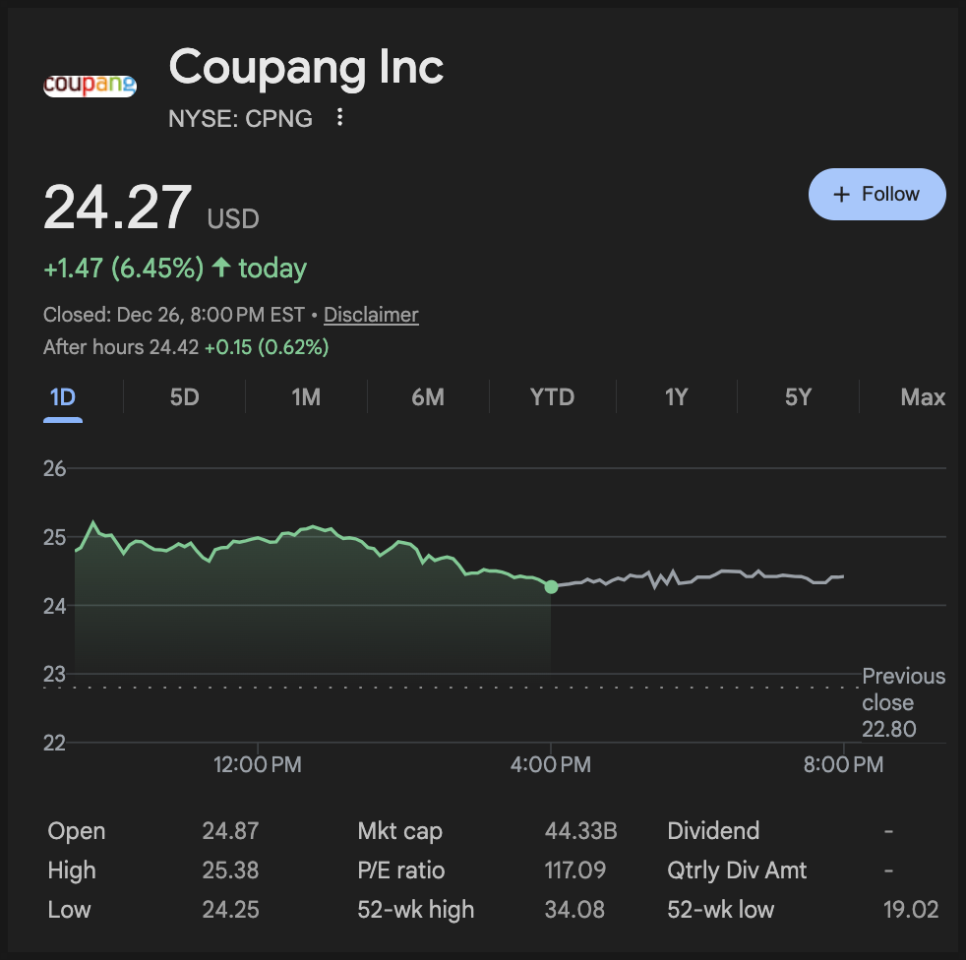The height and width of the screenshot is (960, 966).
Task: Open the three-dot more options menu
Action: click(x=340, y=118)
